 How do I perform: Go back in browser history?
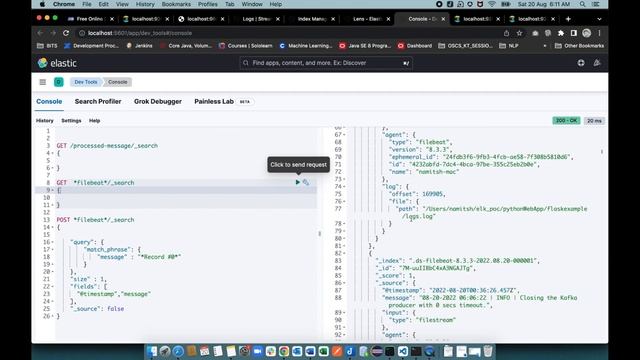pos(40,33)
